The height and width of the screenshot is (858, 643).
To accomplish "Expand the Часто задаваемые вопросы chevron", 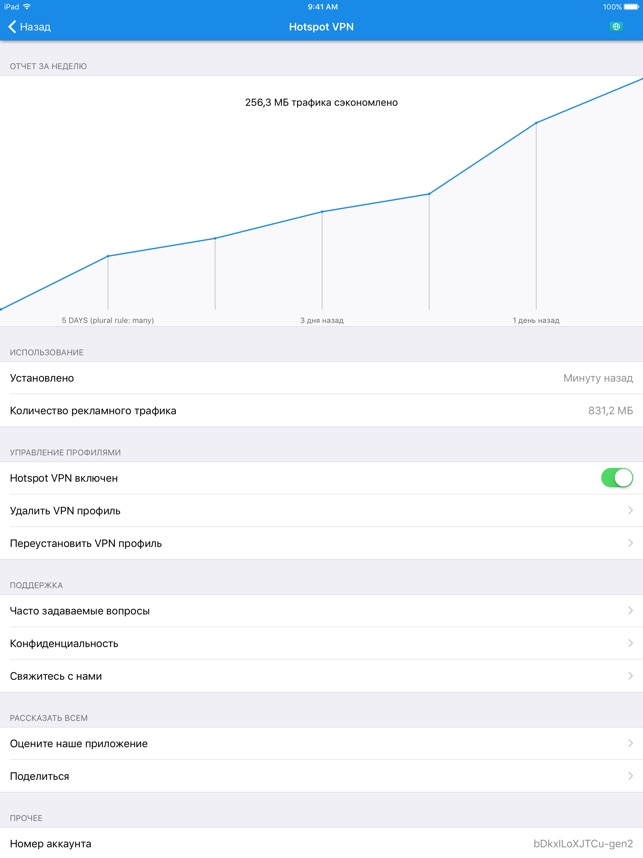I will [x=630, y=611].
